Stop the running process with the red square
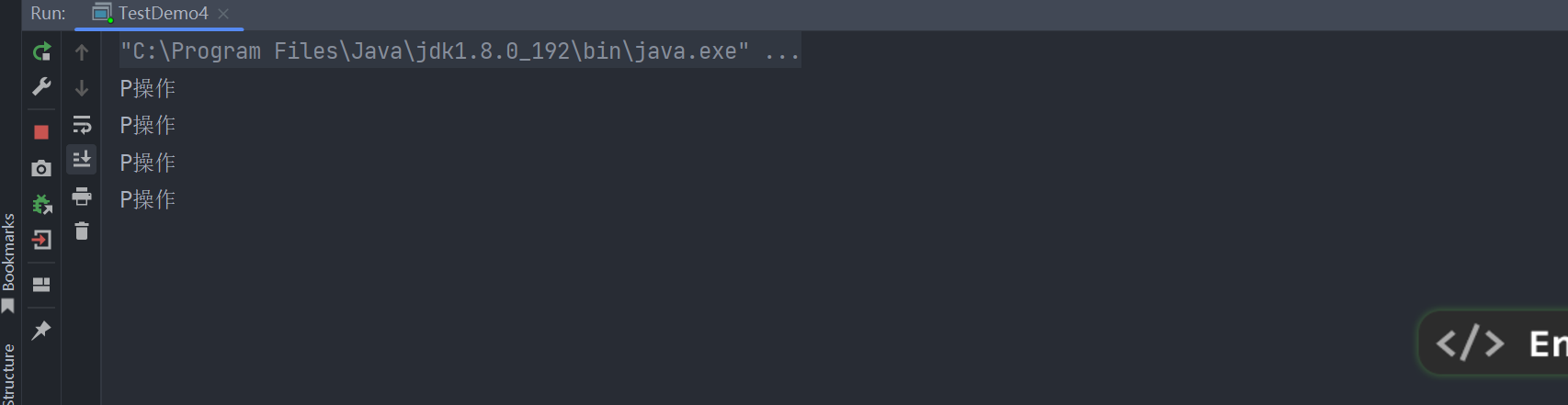The height and width of the screenshot is (405, 1568). point(41,132)
